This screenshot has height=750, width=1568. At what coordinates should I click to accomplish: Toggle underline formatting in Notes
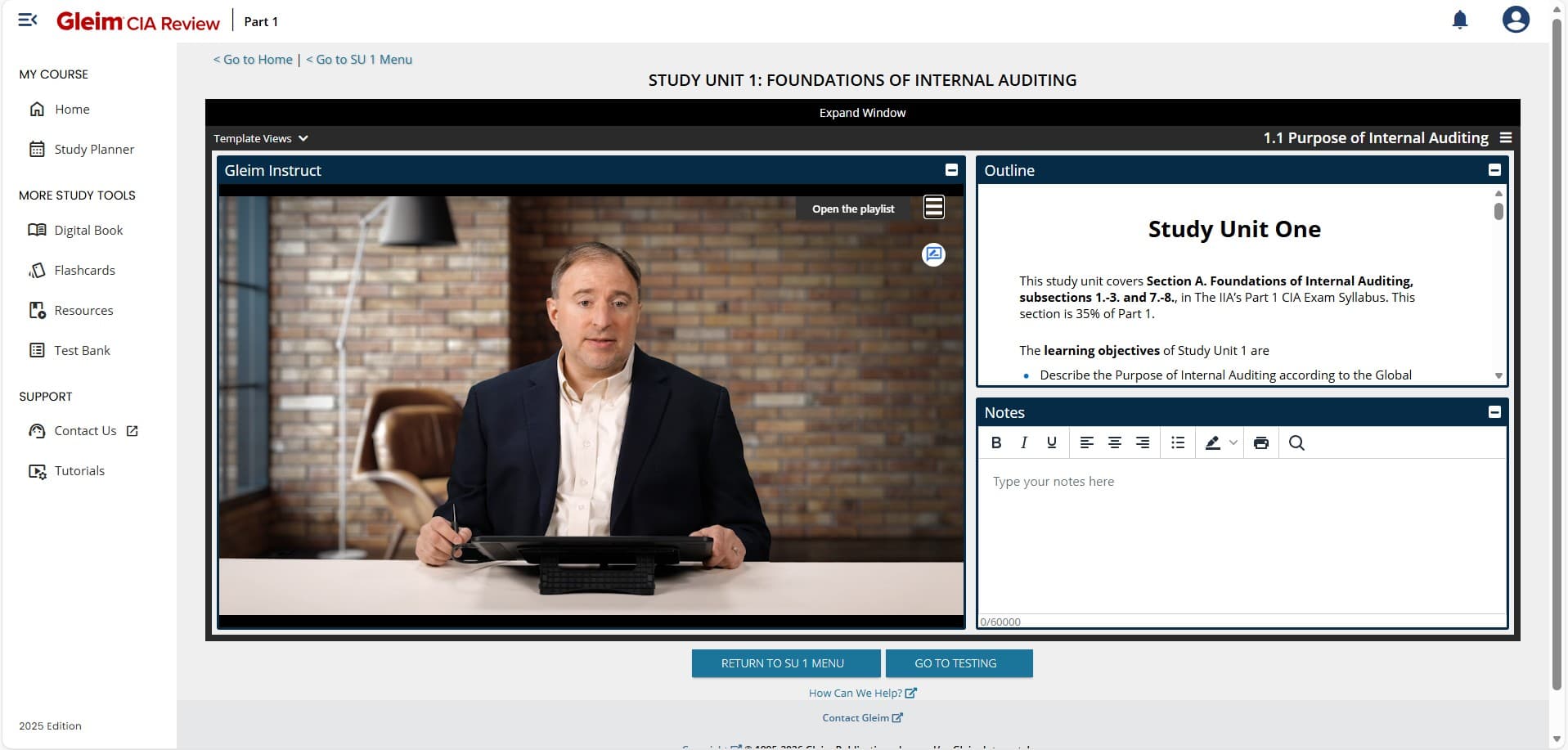[1051, 442]
